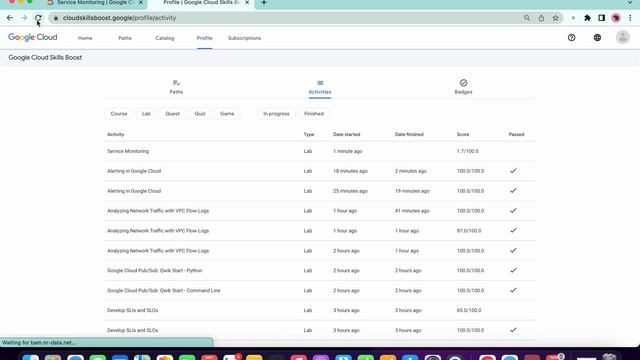Screen dimensions: 640x360
Task: Click the Badges check icon
Action: [x=463, y=83]
